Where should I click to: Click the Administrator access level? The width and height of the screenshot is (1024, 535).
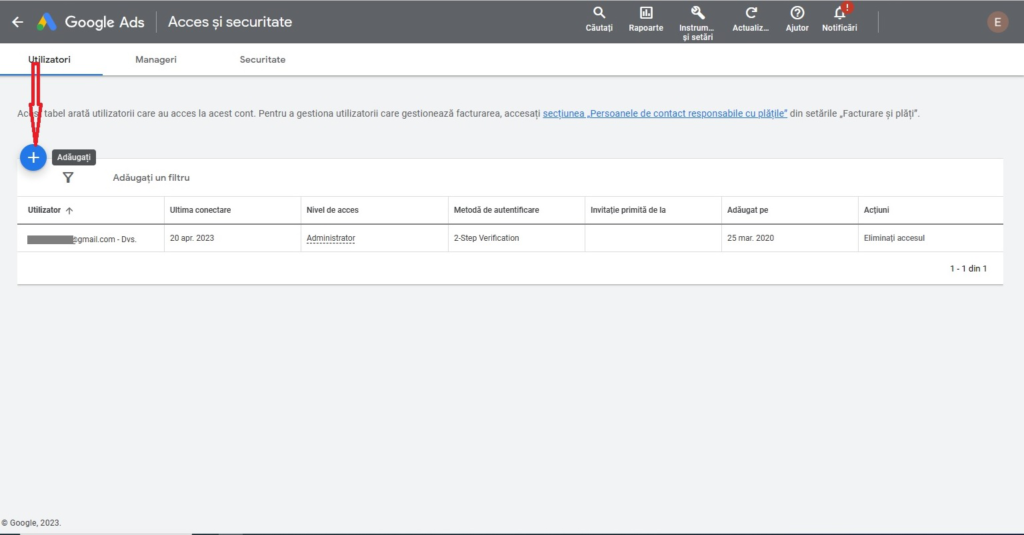330,238
